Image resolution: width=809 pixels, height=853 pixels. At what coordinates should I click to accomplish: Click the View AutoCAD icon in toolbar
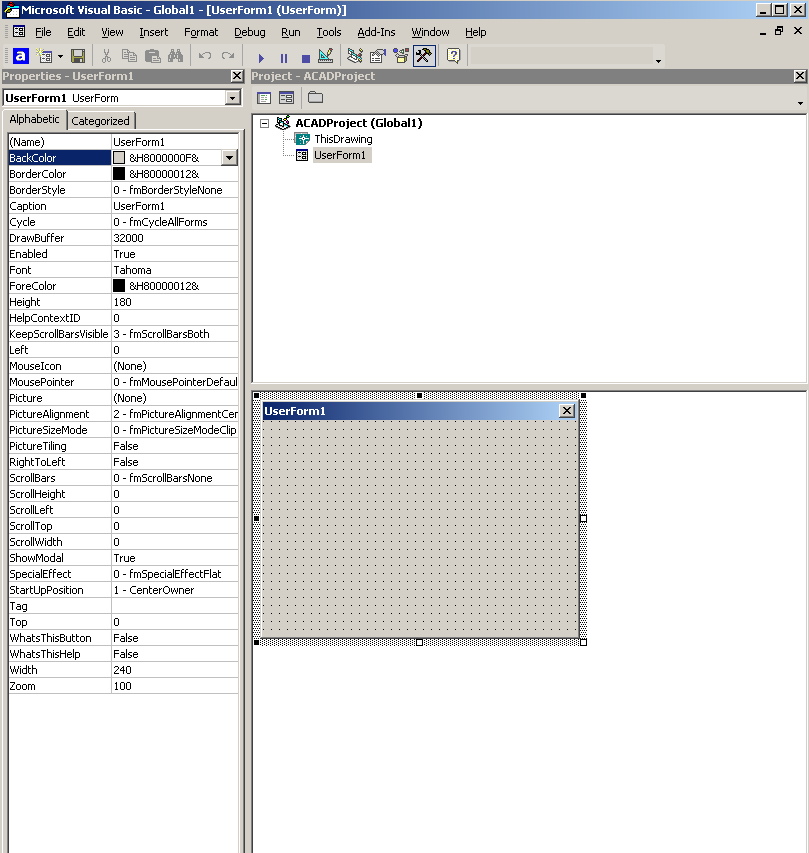[20, 56]
